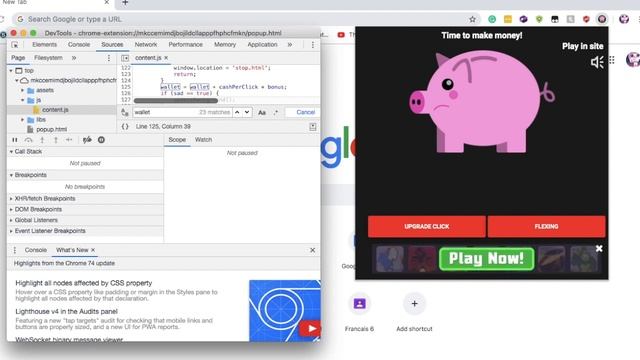Activate the inspect element picker in DevTools
Image resolution: width=640 pixels, height=360 pixels.
pos(15,45)
